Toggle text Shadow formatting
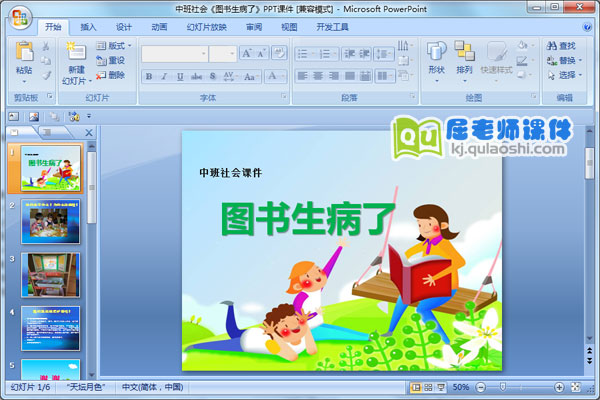This screenshot has height=400, width=600. coord(213,76)
